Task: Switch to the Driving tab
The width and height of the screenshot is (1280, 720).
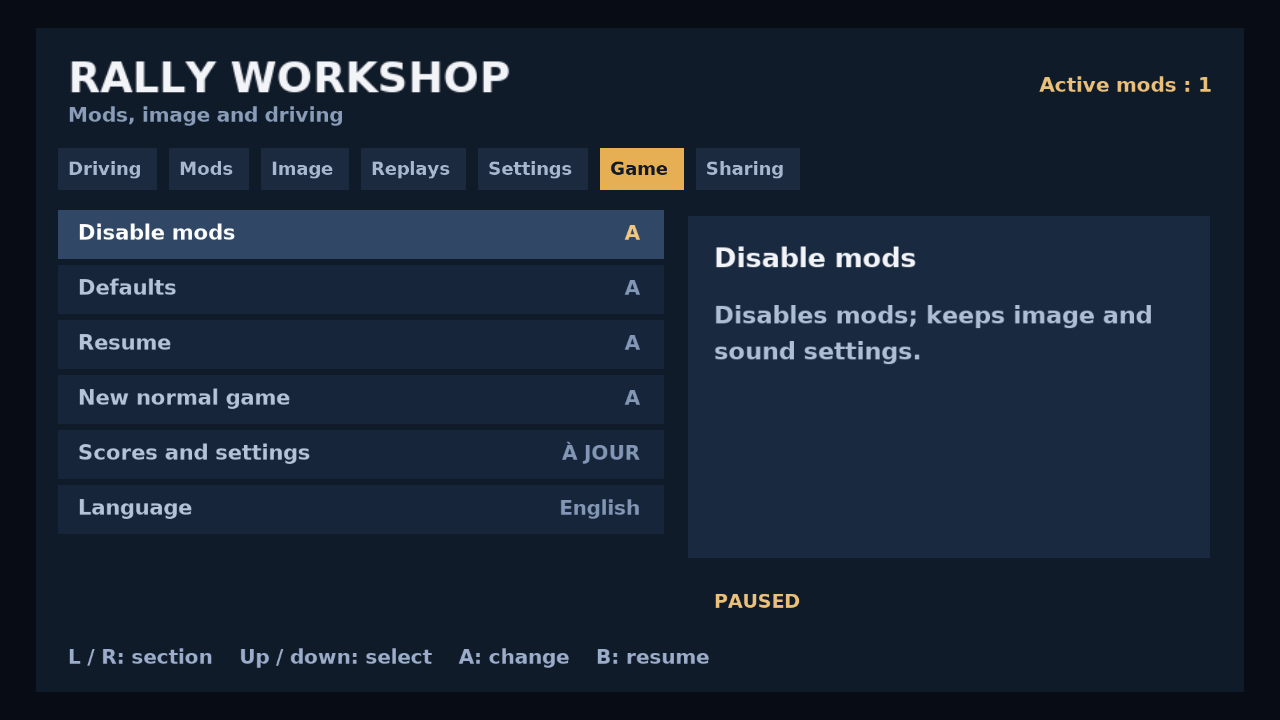Action: [x=107, y=169]
